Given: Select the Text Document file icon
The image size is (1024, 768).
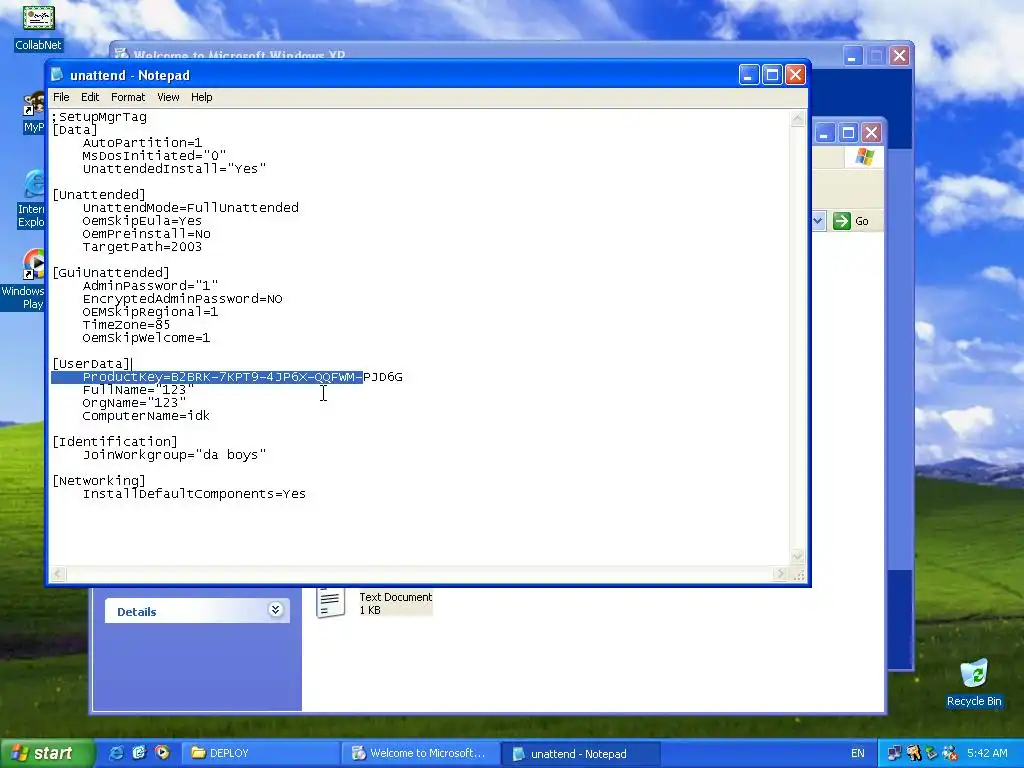Looking at the screenshot, I should [330, 602].
